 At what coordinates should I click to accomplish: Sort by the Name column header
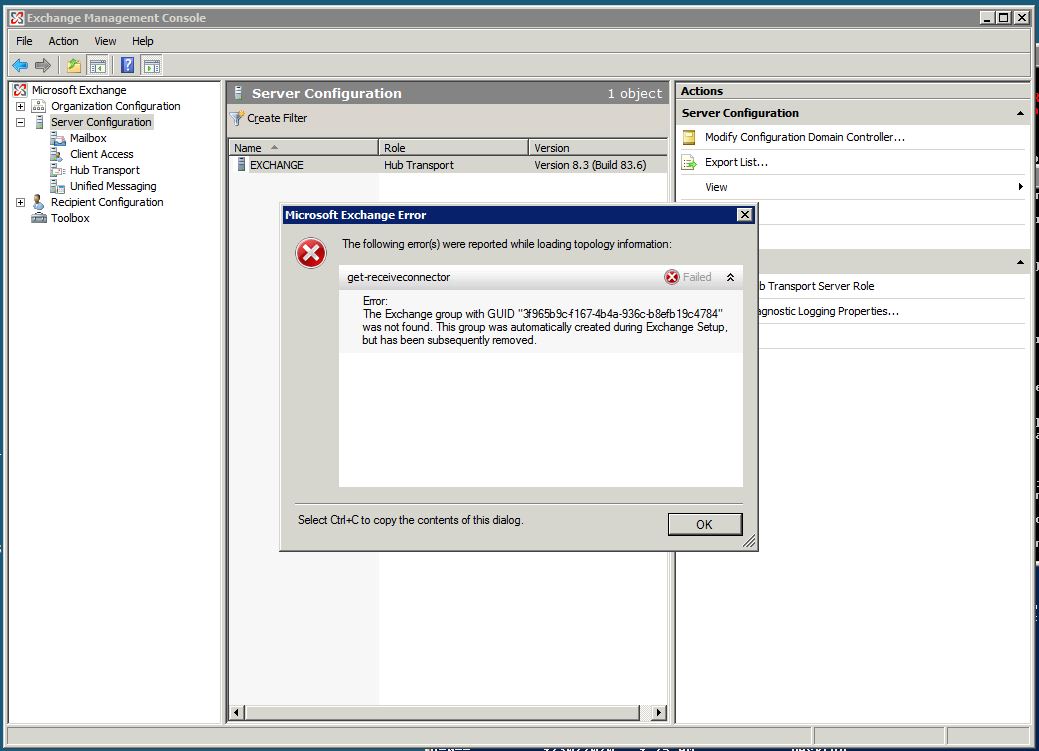click(x=303, y=148)
